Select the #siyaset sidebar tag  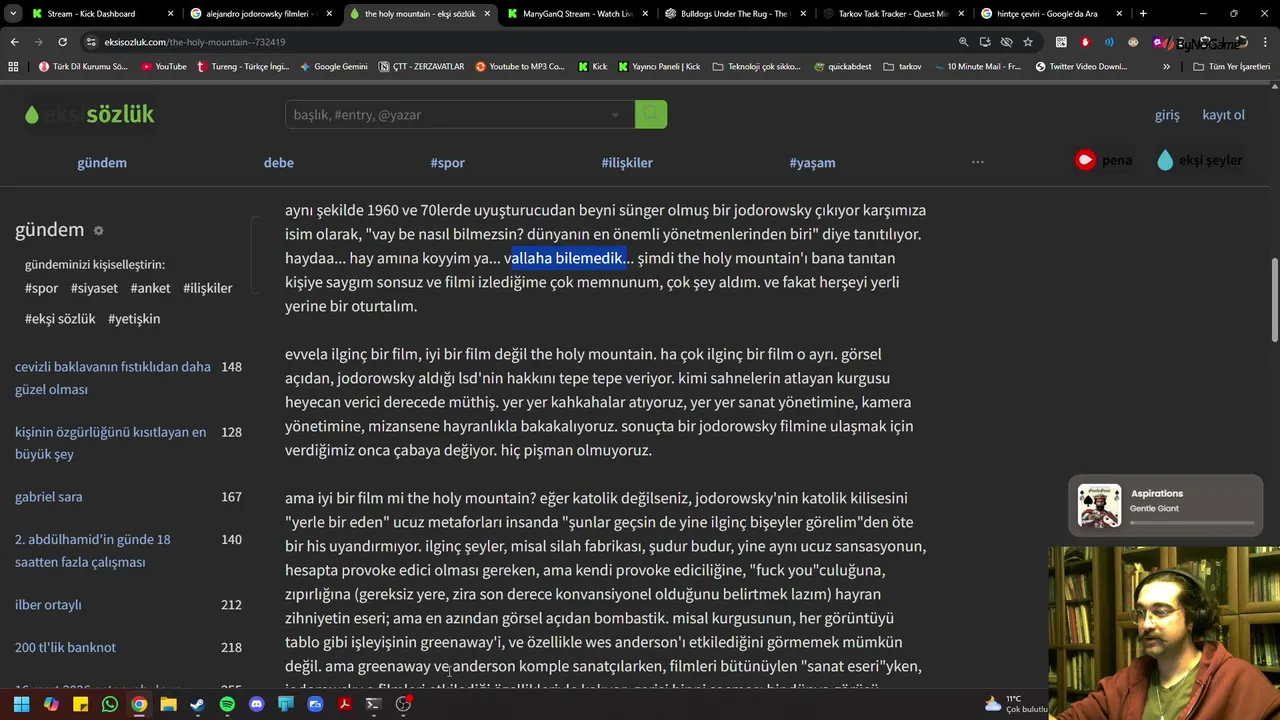pyautogui.click(x=94, y=288)
